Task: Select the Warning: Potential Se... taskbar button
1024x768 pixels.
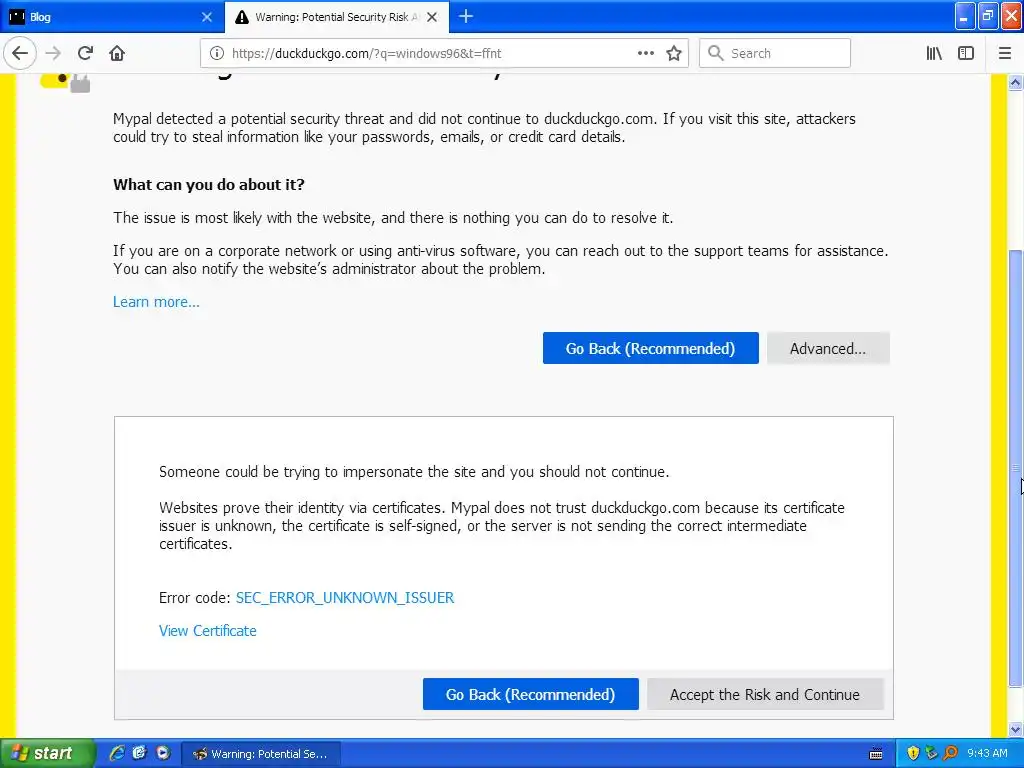Action: coord(260,754)
